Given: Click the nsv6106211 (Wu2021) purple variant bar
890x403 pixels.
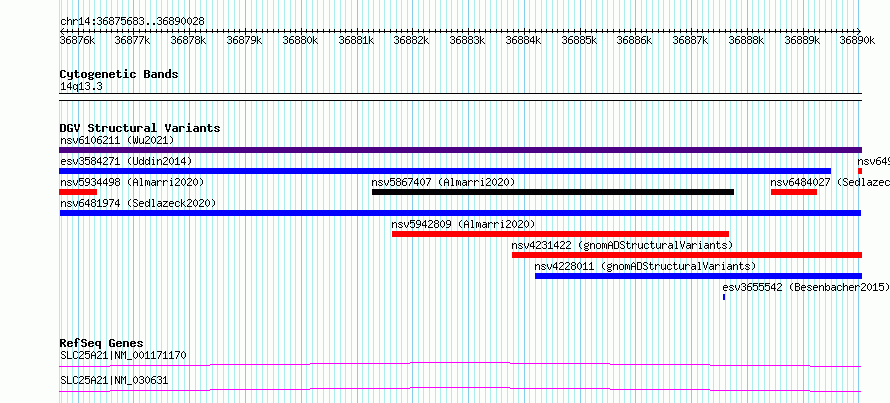Looking at the screenshot, I should 460,150.
